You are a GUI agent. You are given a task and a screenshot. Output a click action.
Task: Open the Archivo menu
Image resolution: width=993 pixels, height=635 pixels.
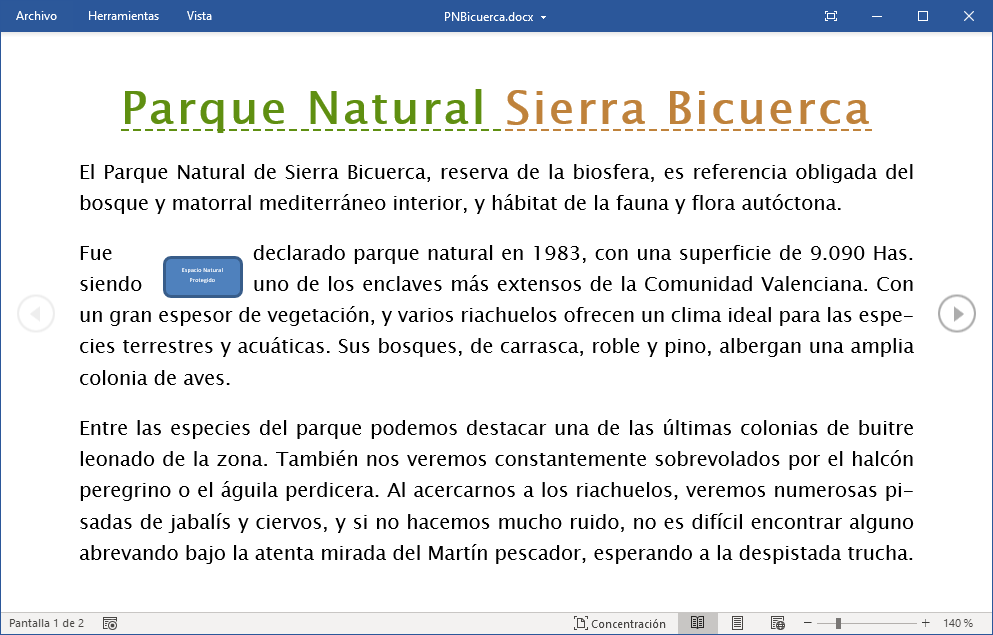click(36, 16)
